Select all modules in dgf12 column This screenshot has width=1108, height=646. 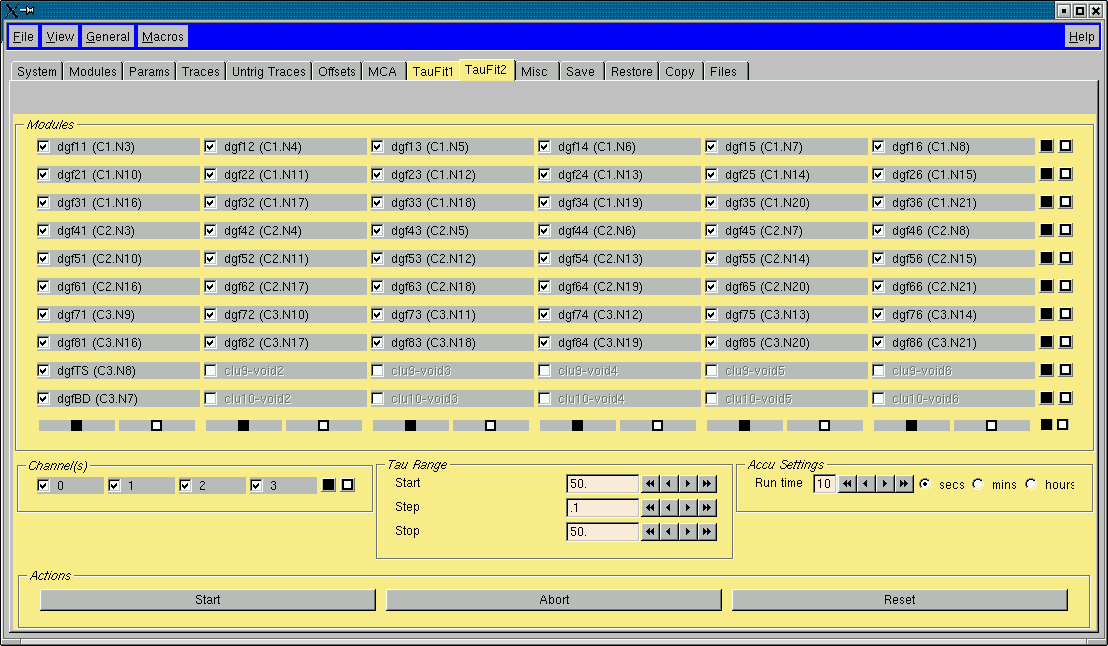(243, 425)
